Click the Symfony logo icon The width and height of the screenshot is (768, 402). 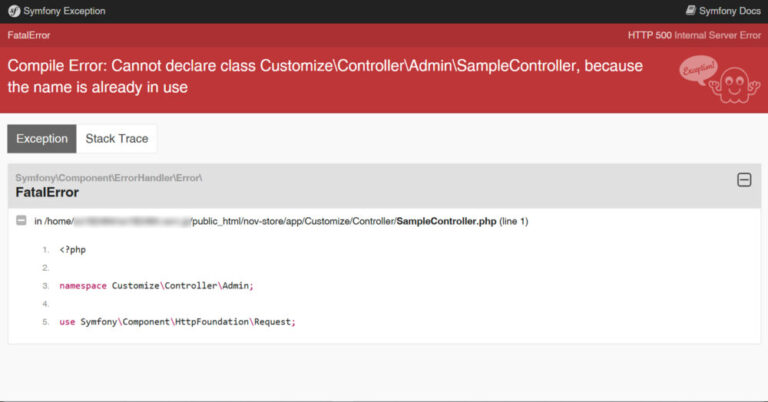coord(13,11)
